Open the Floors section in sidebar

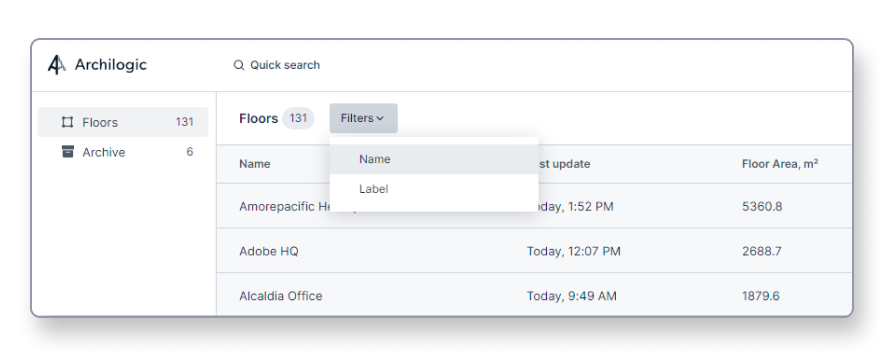(123, 122)
